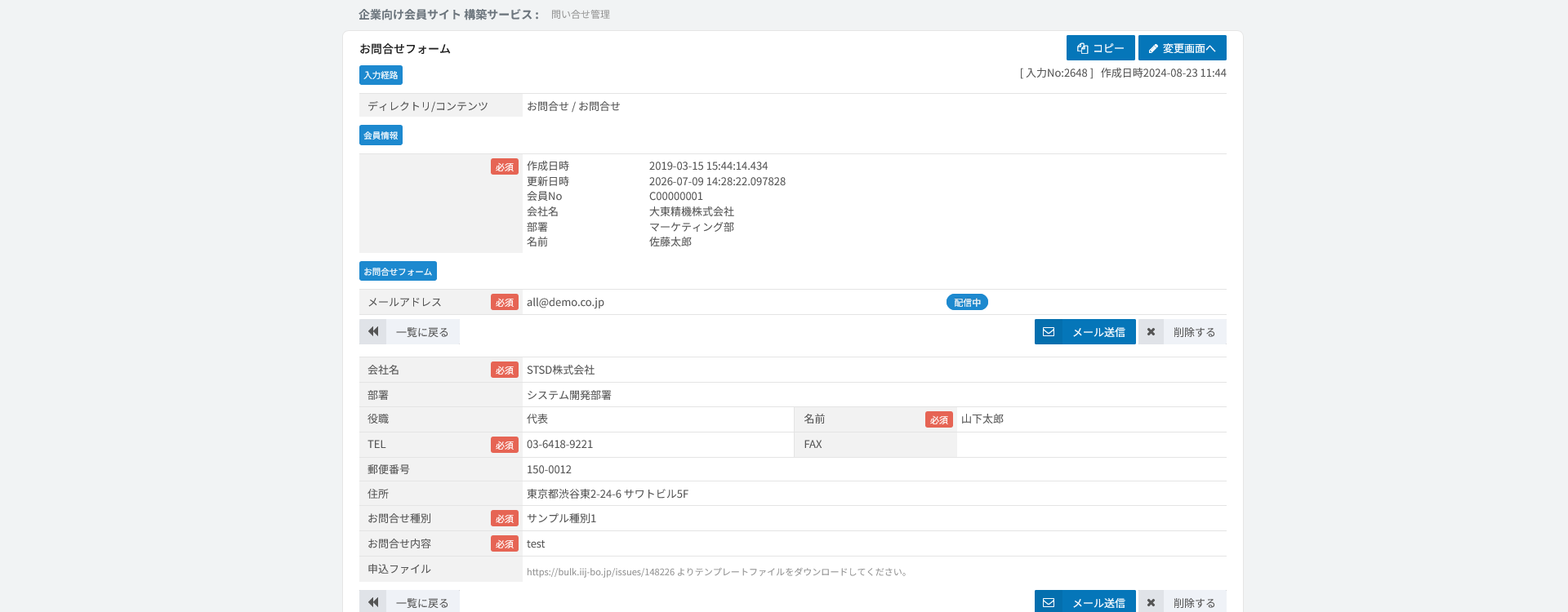
Task: Click the コピー button label
Action: (x=1108, y=48)
